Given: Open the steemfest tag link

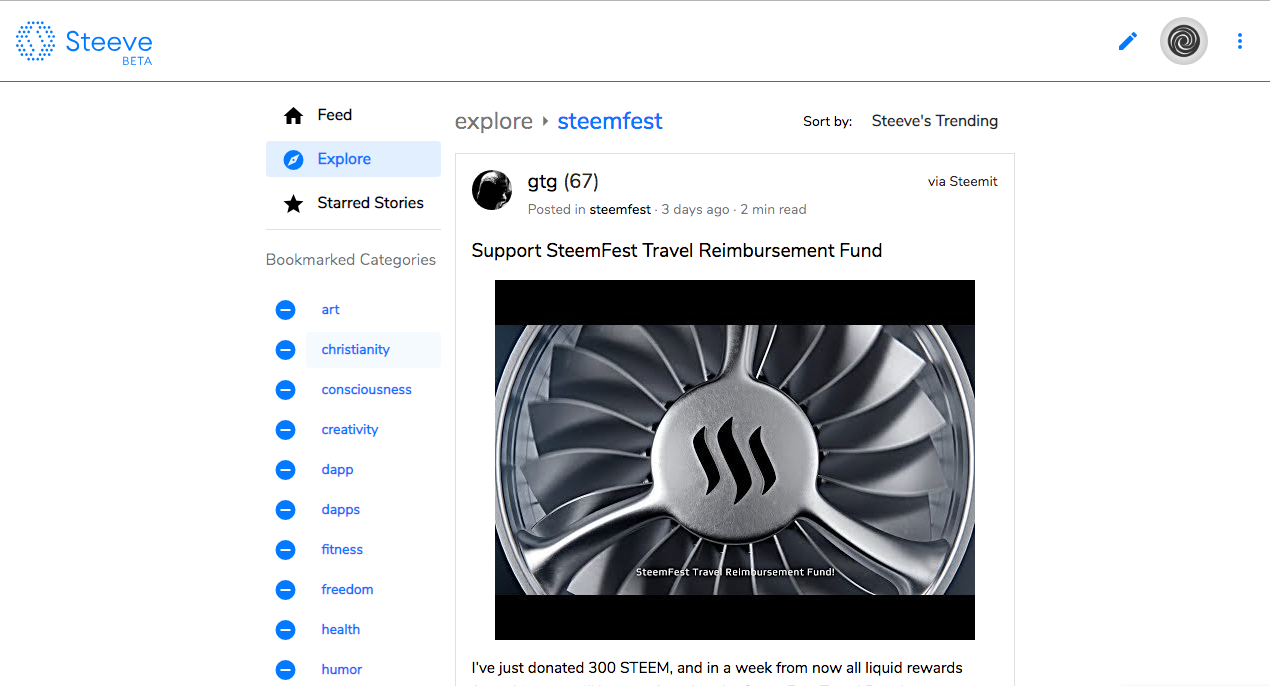Looking at the screenshot, I should tap(610, 120).
